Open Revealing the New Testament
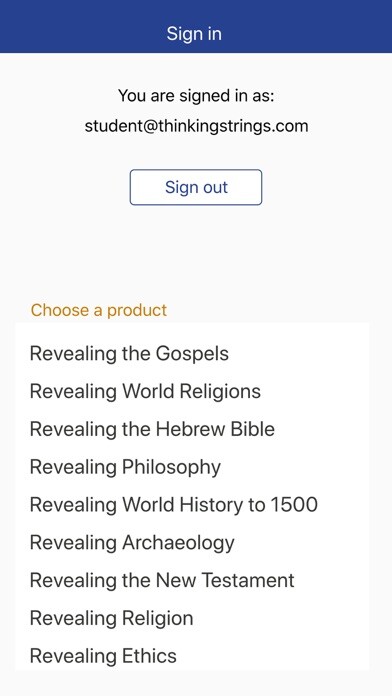 point(192,580)
